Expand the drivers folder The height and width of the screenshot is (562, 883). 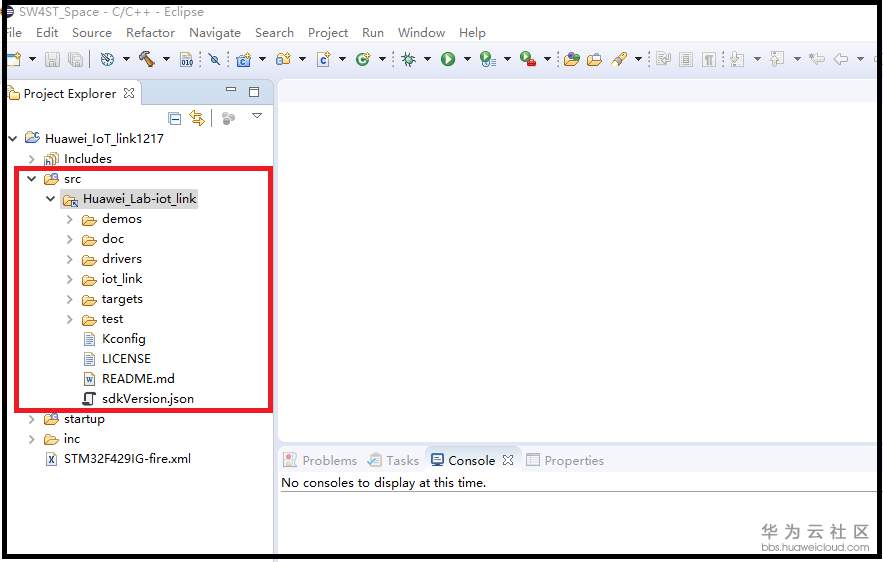pos(69,259)
